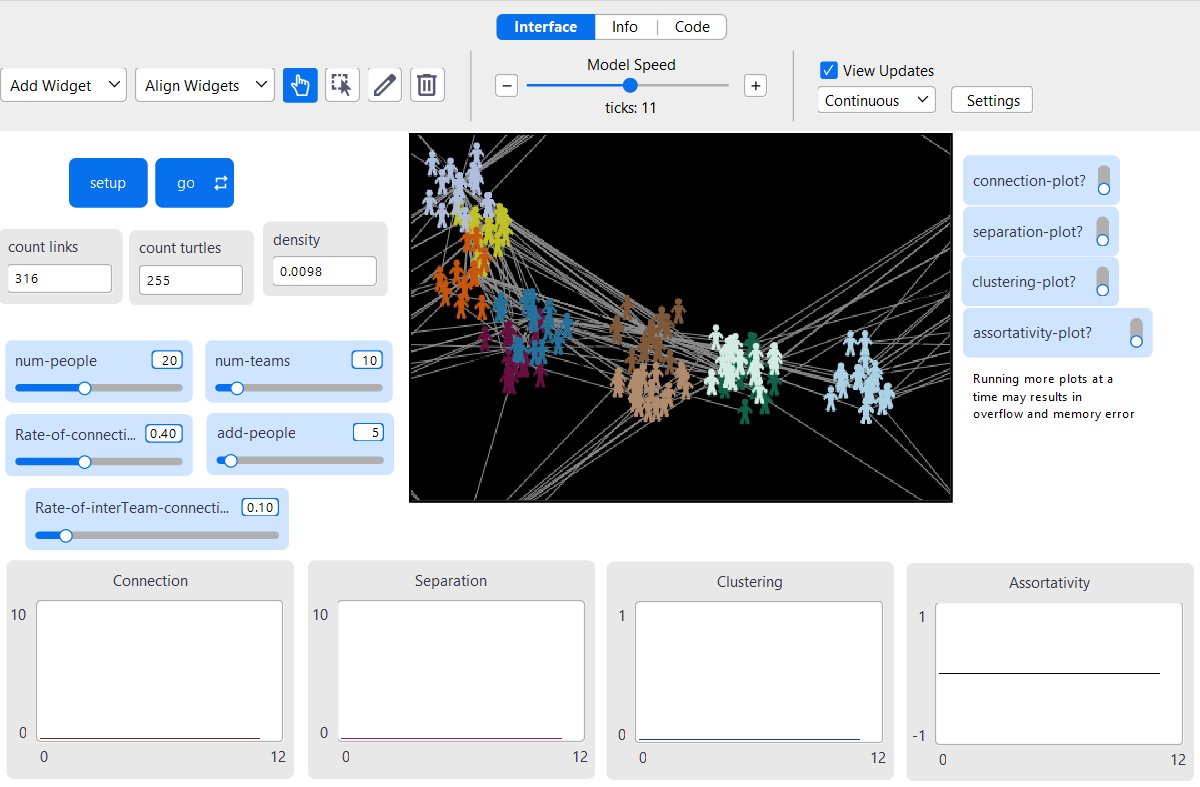Select the interact hand tool
This screenshot has width=1200, height=787.
tap(300, 85)
